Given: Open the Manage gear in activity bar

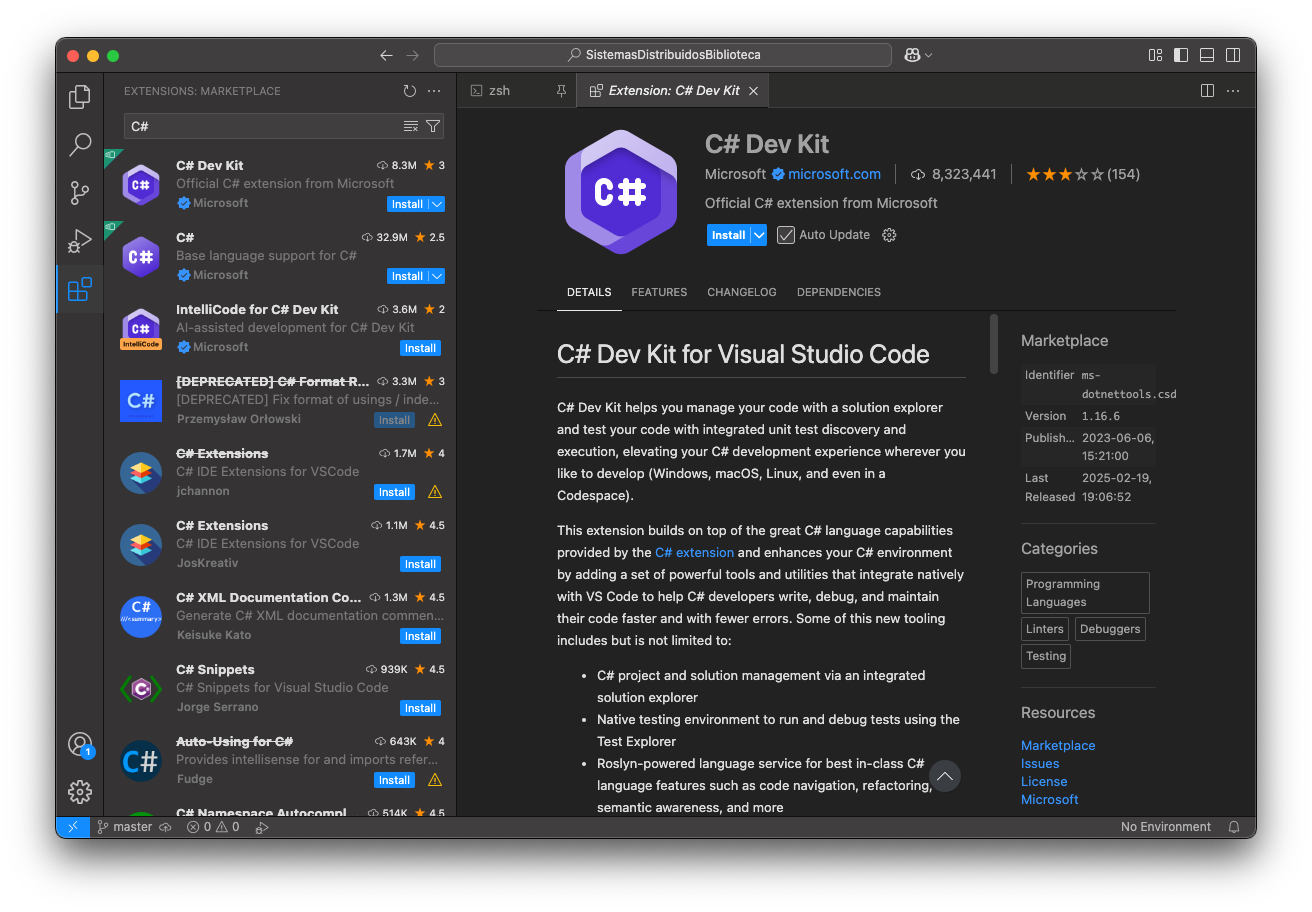Looking at the screenshot, I should point(80,792).
